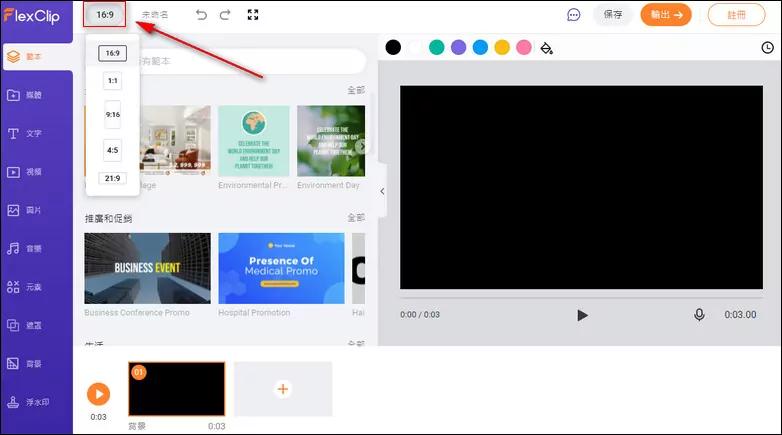This screenshot has height=435, width=782.
Task: Show all in 推廣和促銷 category
Action: (x=356, y=218)
